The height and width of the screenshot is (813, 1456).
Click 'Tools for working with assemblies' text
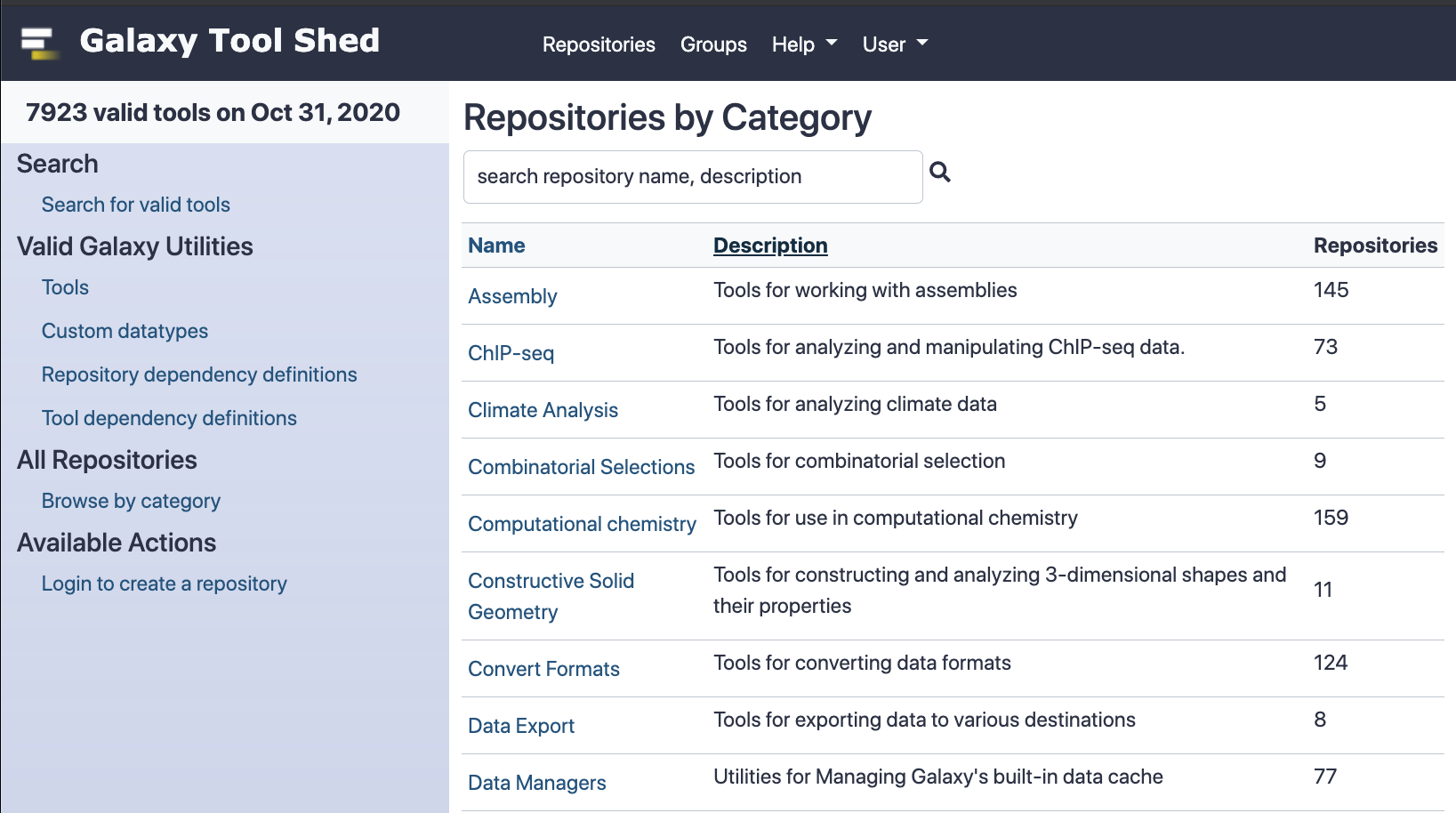(x=865, y=290)
